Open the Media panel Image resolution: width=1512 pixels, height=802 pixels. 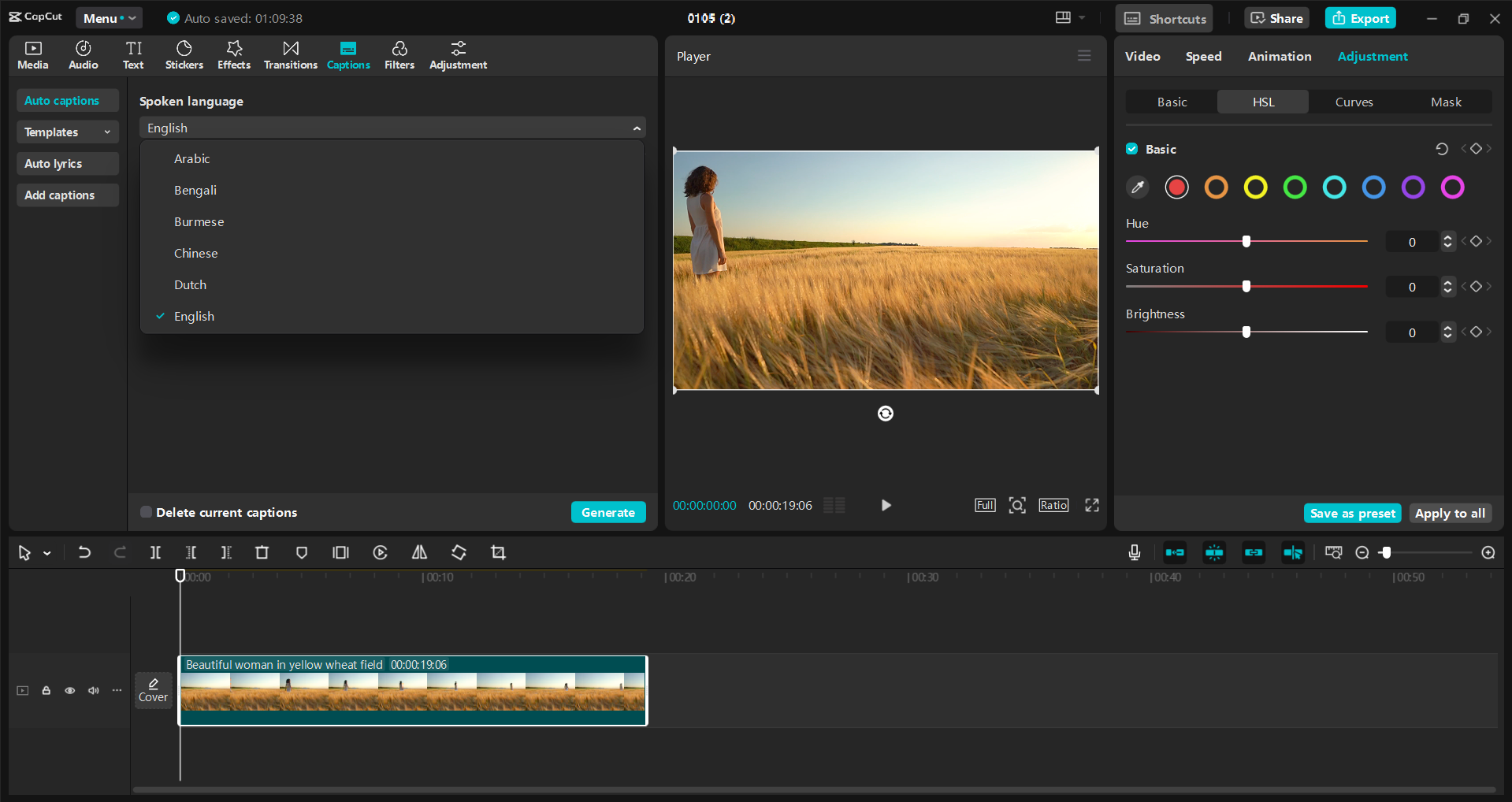[x=32, y=54]
